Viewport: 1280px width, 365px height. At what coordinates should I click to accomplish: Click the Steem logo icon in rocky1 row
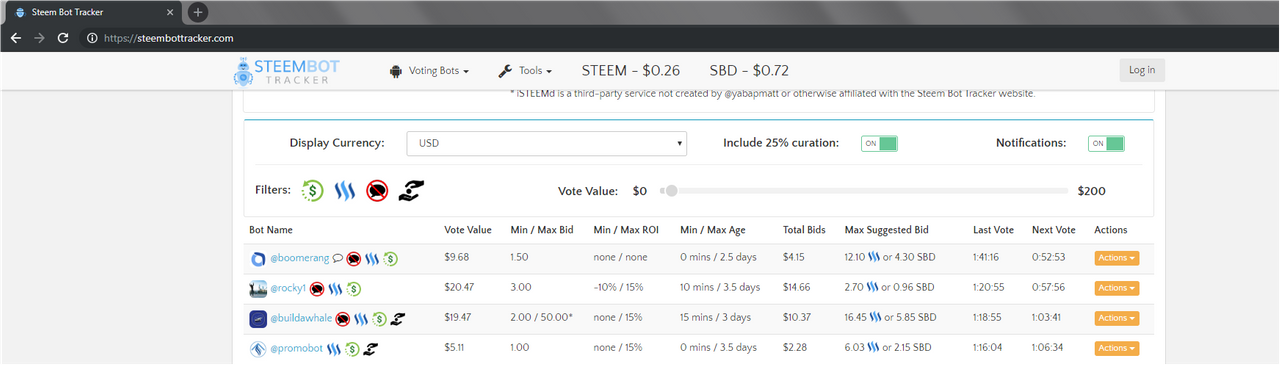[336, 289]
